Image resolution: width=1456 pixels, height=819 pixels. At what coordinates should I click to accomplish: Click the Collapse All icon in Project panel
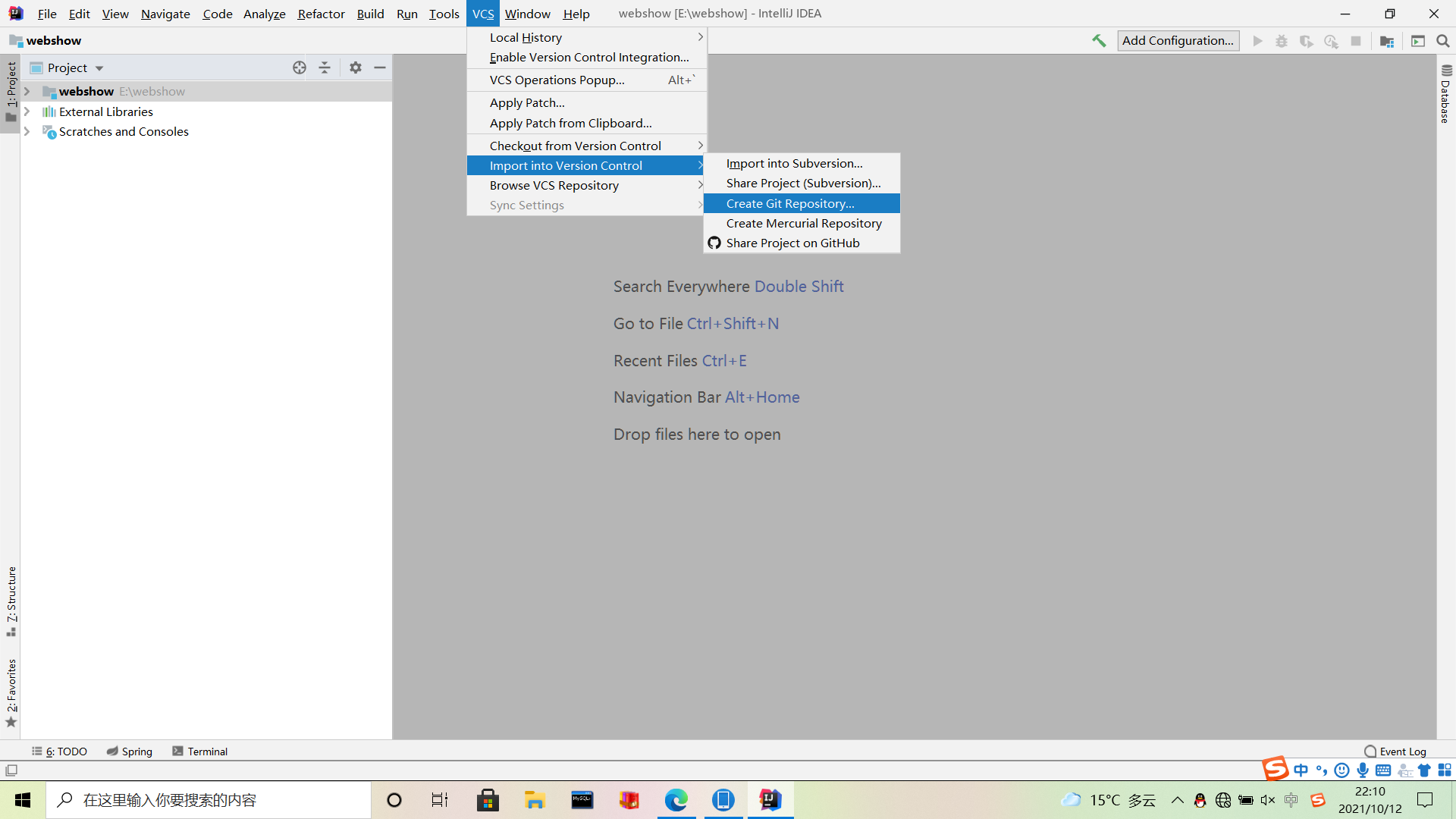[x=325, y=67]
